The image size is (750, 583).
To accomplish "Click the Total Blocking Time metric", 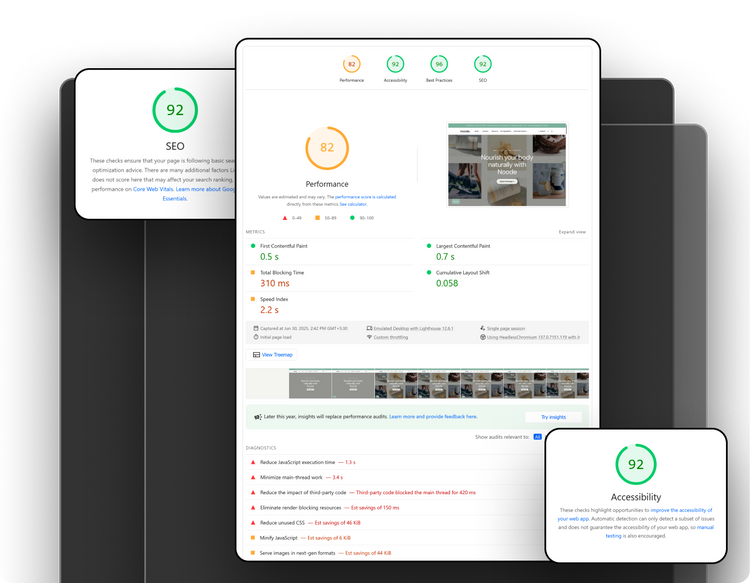I will [x=330, y=278].
